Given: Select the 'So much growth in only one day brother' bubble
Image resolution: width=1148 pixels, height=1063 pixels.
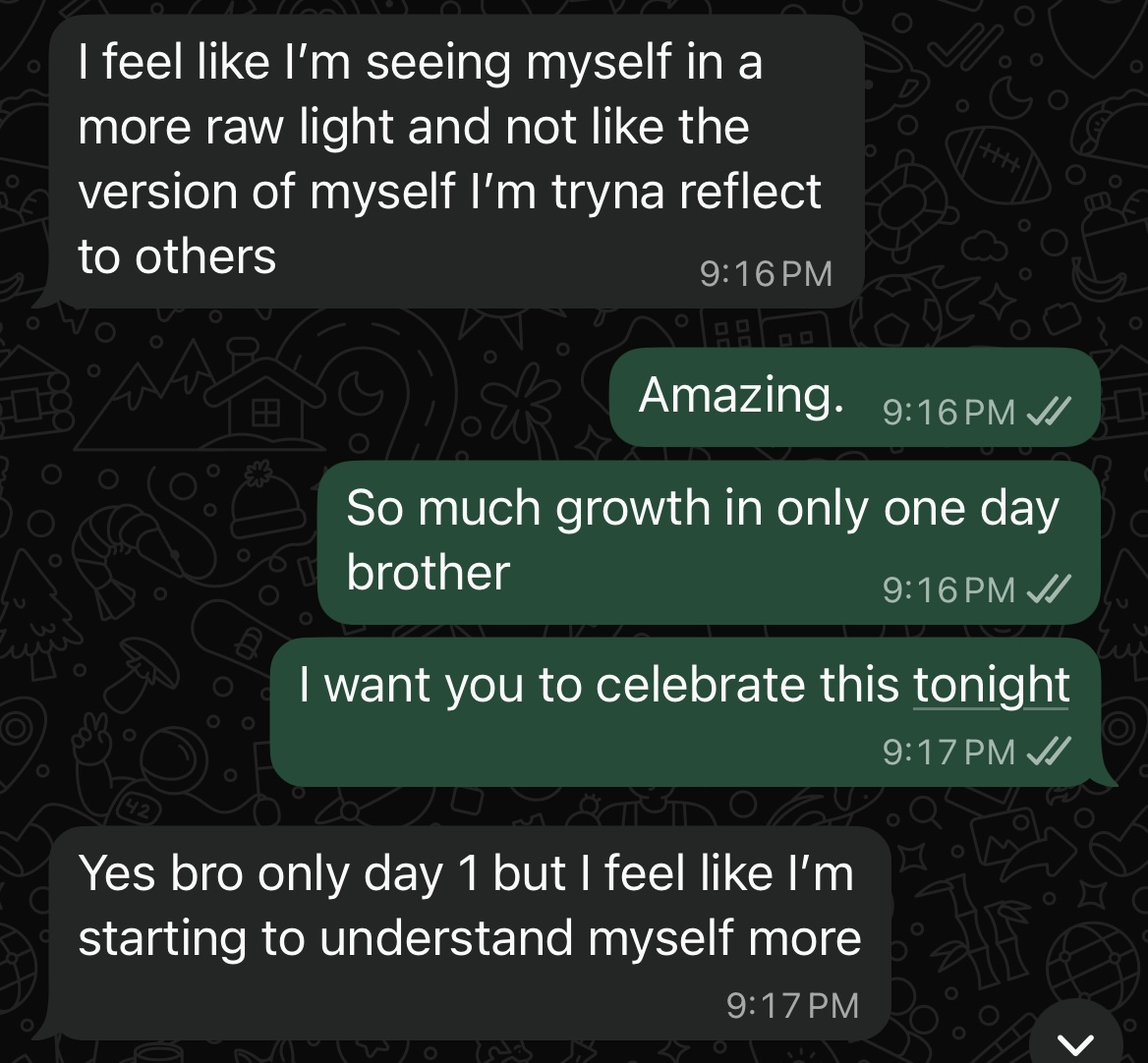Looking at the screenshot, I should [709, 542].
